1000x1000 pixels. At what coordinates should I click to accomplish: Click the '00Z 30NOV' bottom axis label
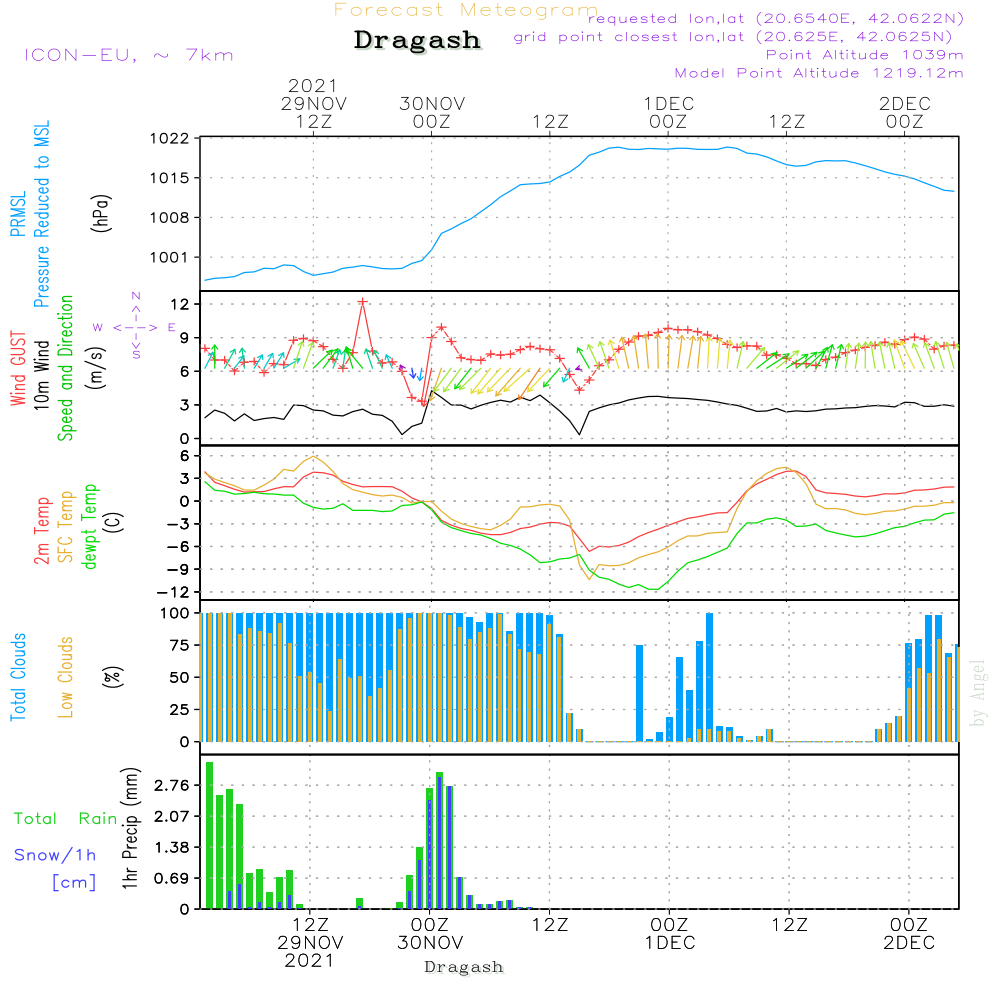[x=430, y=934]
